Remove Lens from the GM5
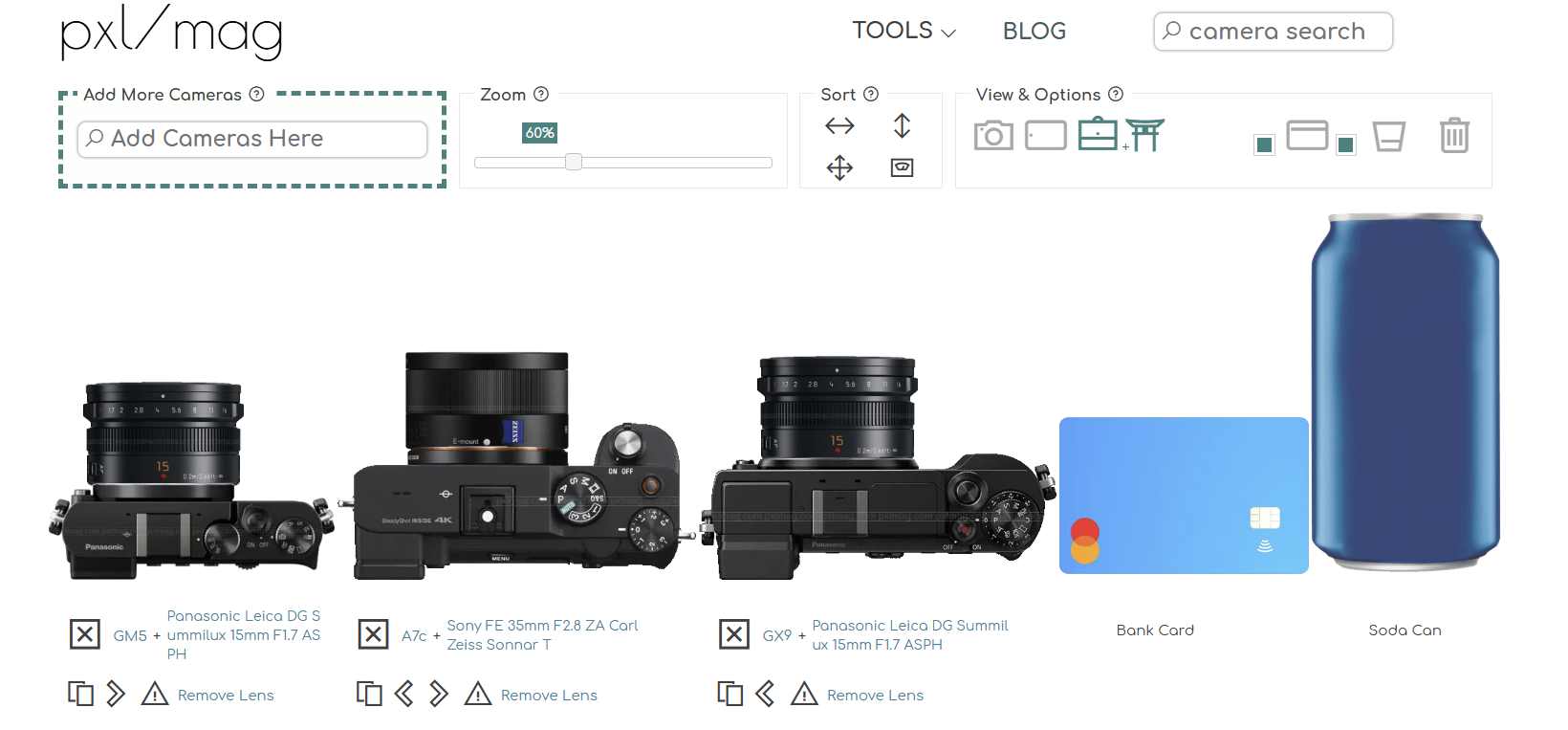The height and width of the screenshot is (730, 1568). tap(226, 696)
